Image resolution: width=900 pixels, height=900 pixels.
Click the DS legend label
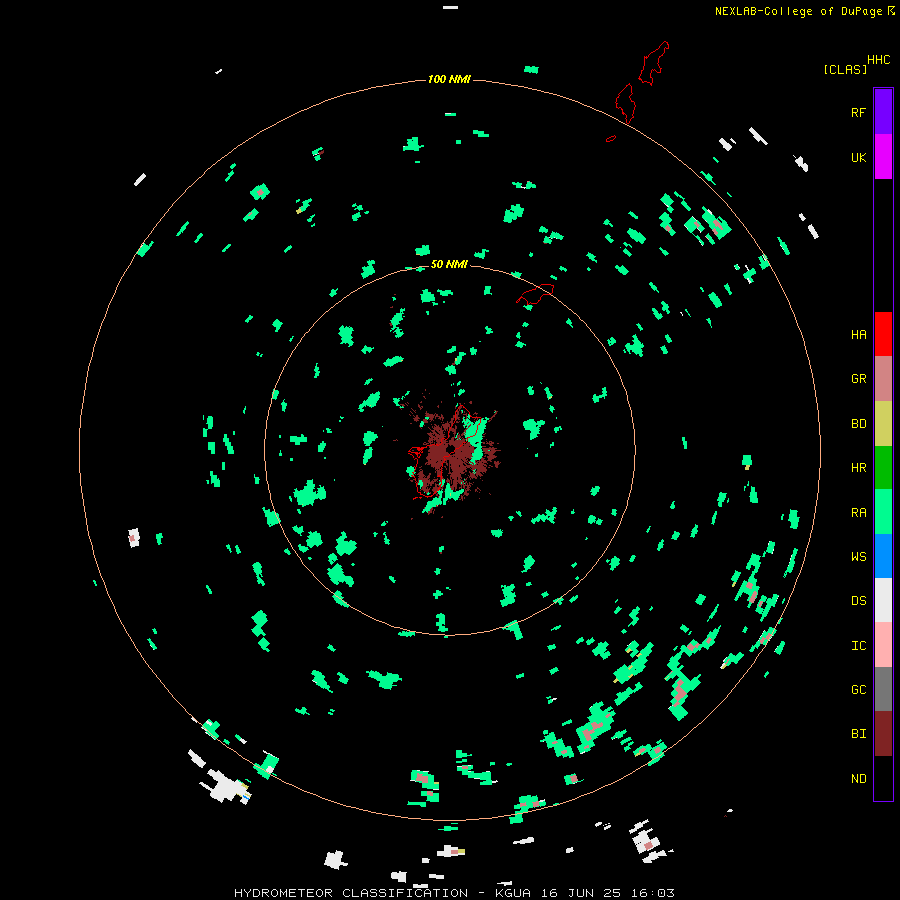tap(858, 600)
